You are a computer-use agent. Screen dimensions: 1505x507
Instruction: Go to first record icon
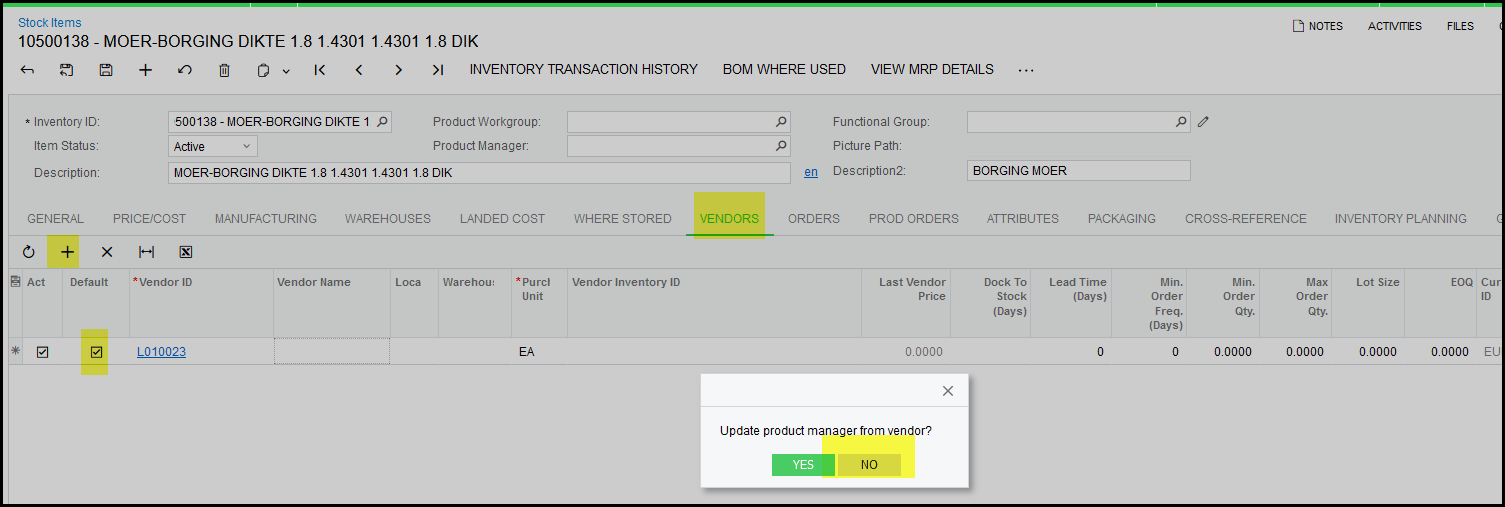coord(320,70)
